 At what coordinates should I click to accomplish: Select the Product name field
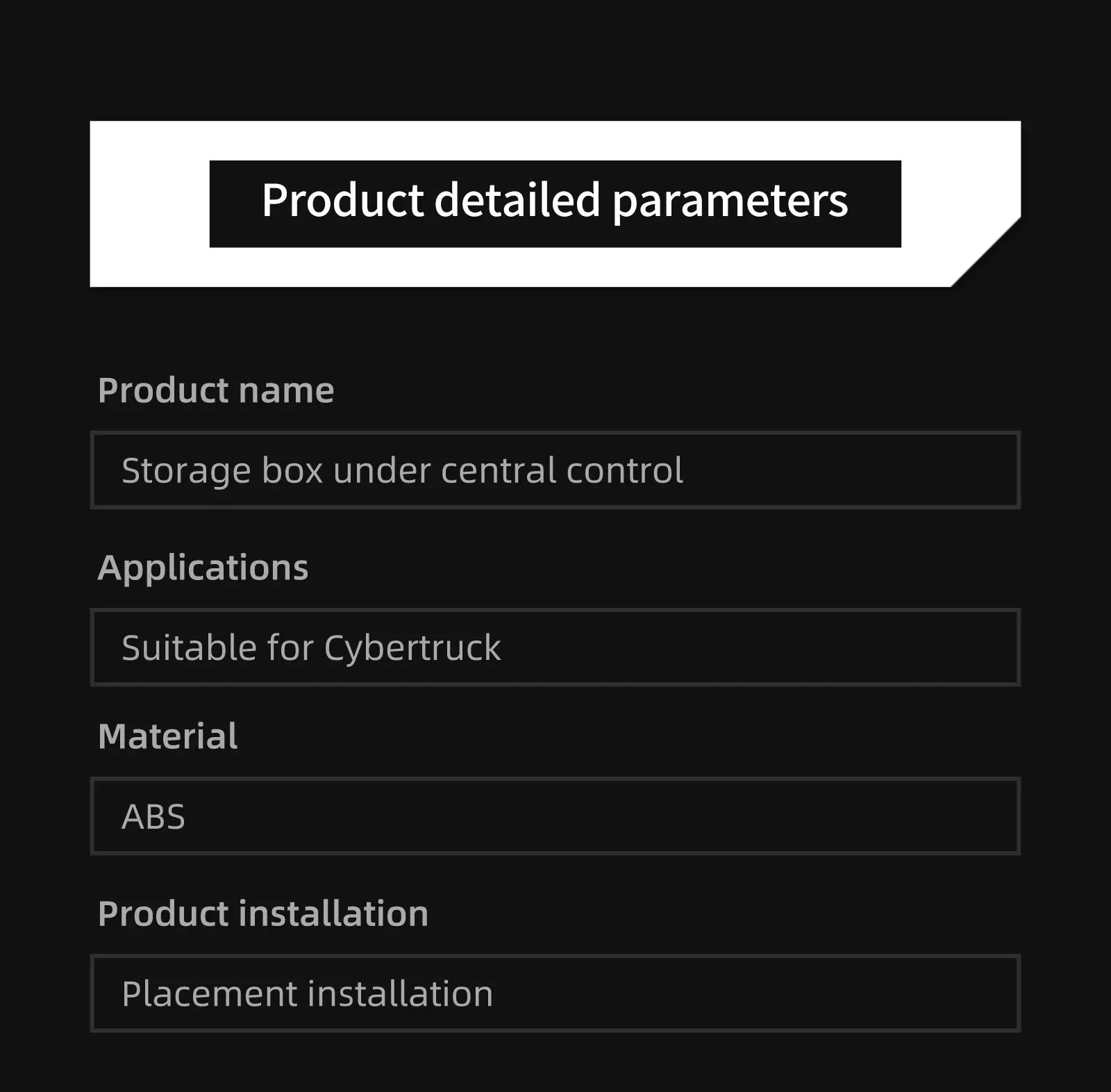coord(555,470)
